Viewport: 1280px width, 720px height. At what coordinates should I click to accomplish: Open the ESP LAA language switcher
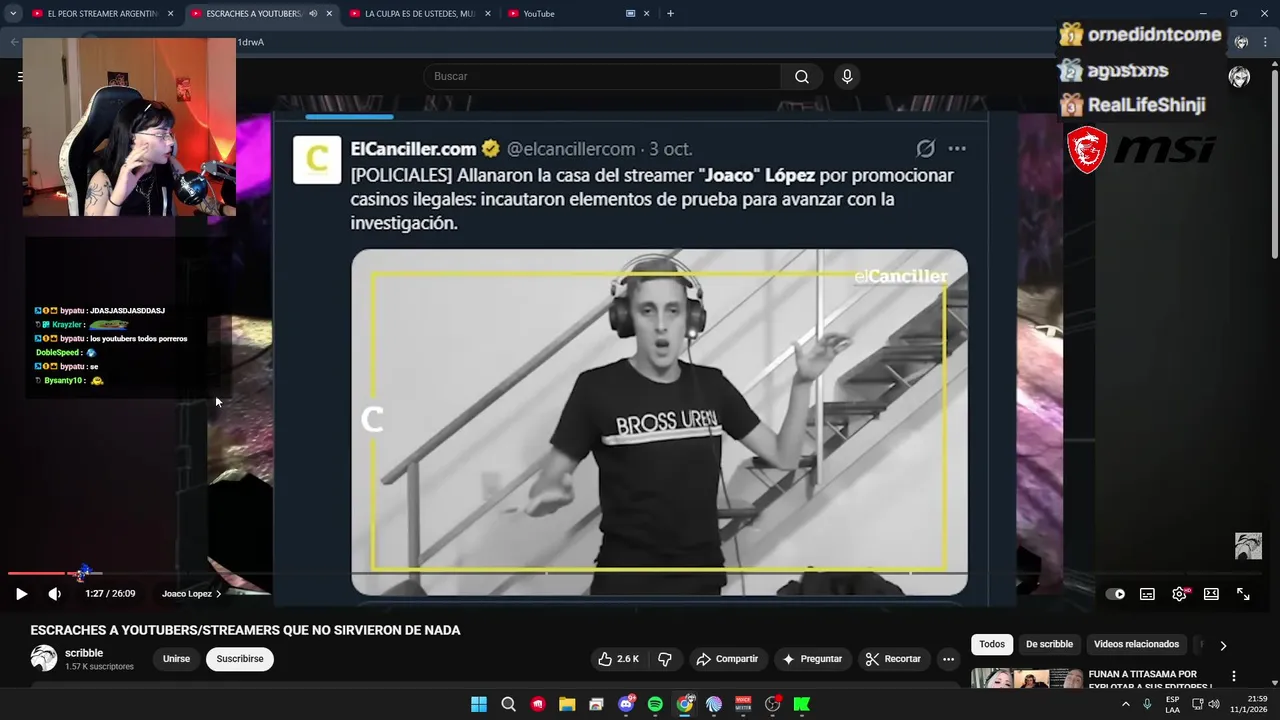[1172, 704]
